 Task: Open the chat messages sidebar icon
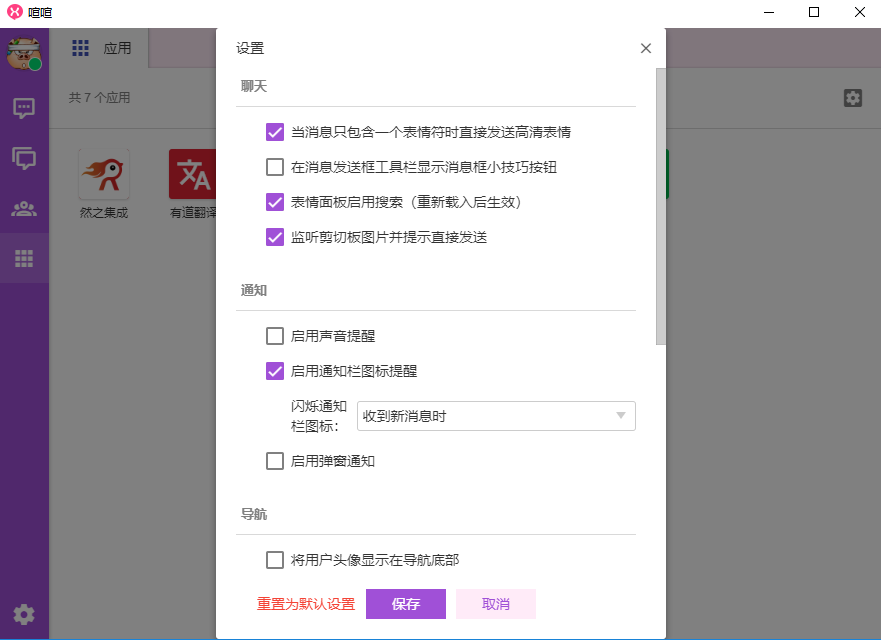[x=24, y=108]
